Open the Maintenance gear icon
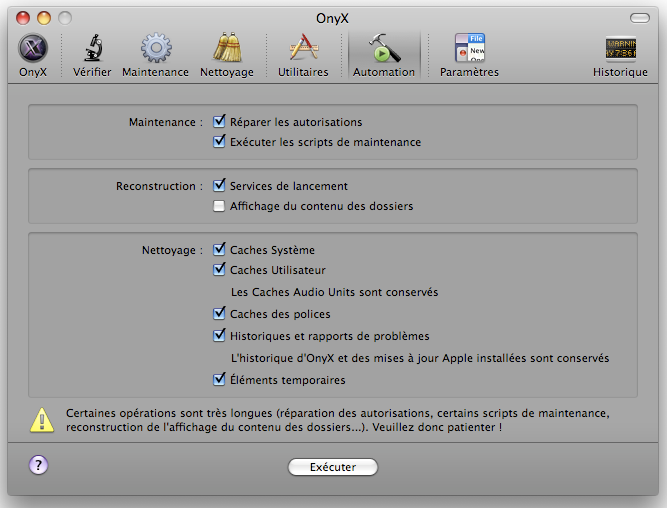The width and height of the screenshot is (667, 508). pyautogui.click(x=156, y=48)
